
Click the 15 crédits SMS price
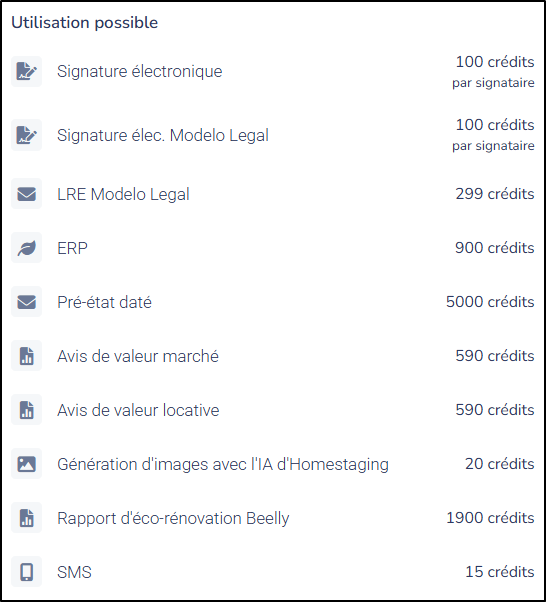[x=500, y=572]
